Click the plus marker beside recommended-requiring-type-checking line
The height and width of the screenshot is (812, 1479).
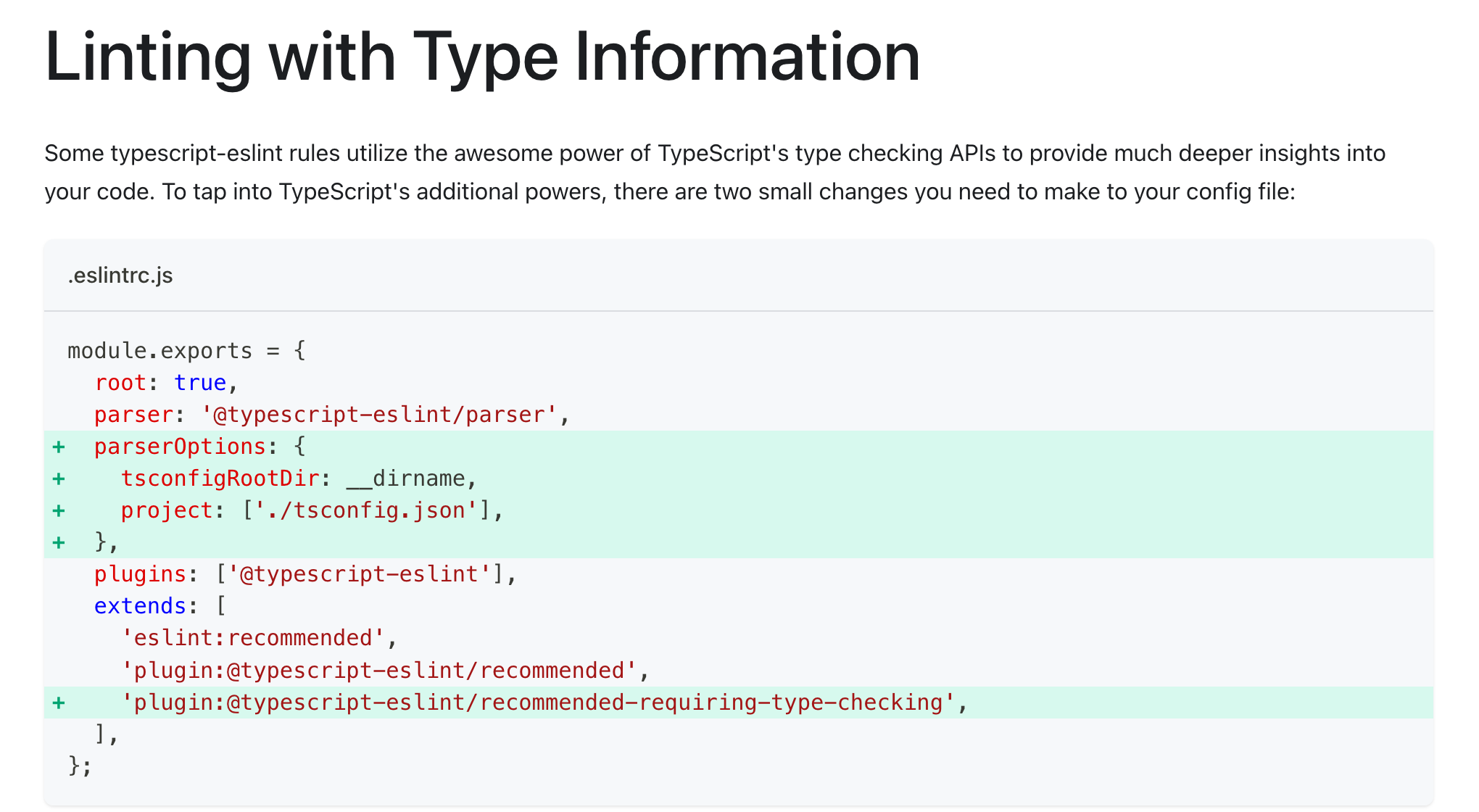click(x=59, y=703)
